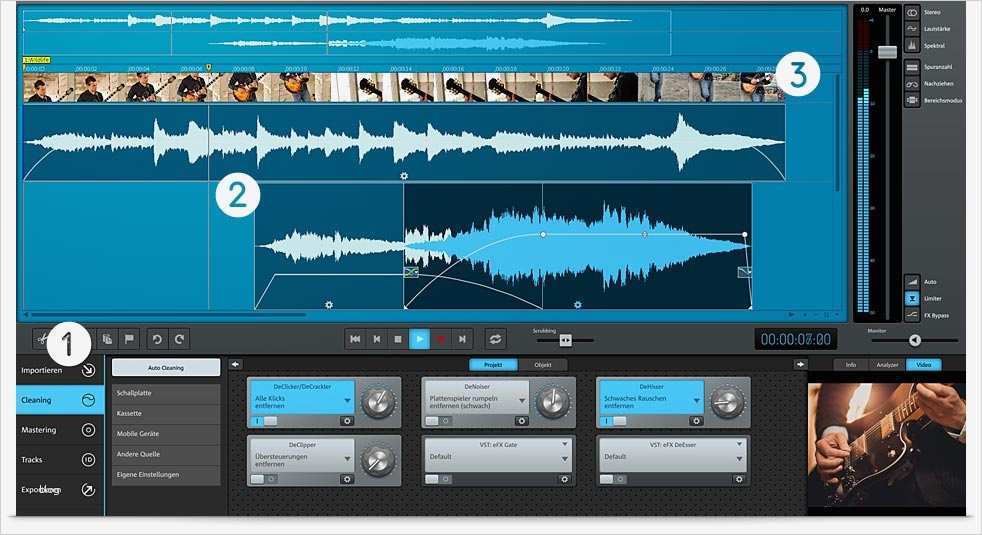Switch to the Objekt tab
The width and height of the screenshot is (982, 535).
pyautogui.click(x=543, y=365)
